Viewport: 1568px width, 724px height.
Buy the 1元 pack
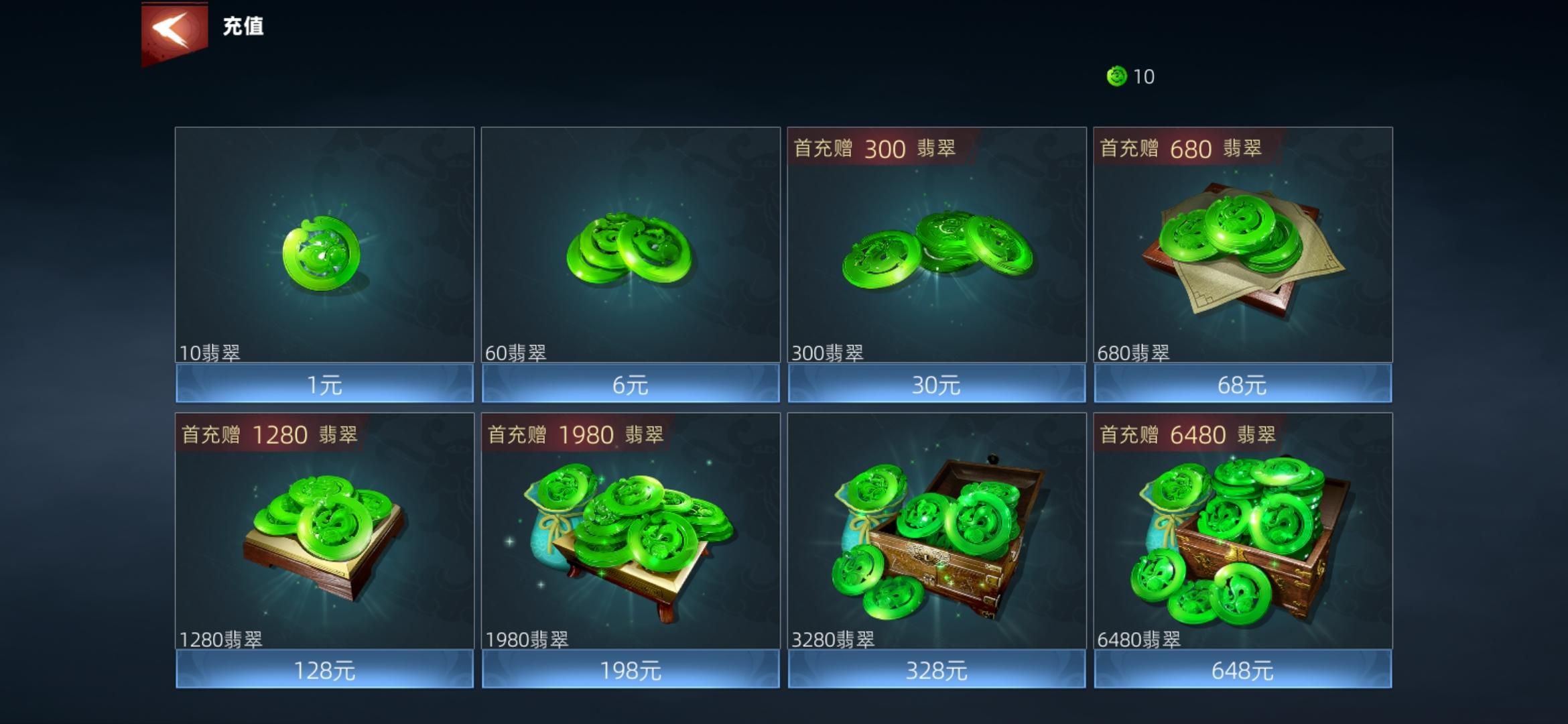click(324, 384)
